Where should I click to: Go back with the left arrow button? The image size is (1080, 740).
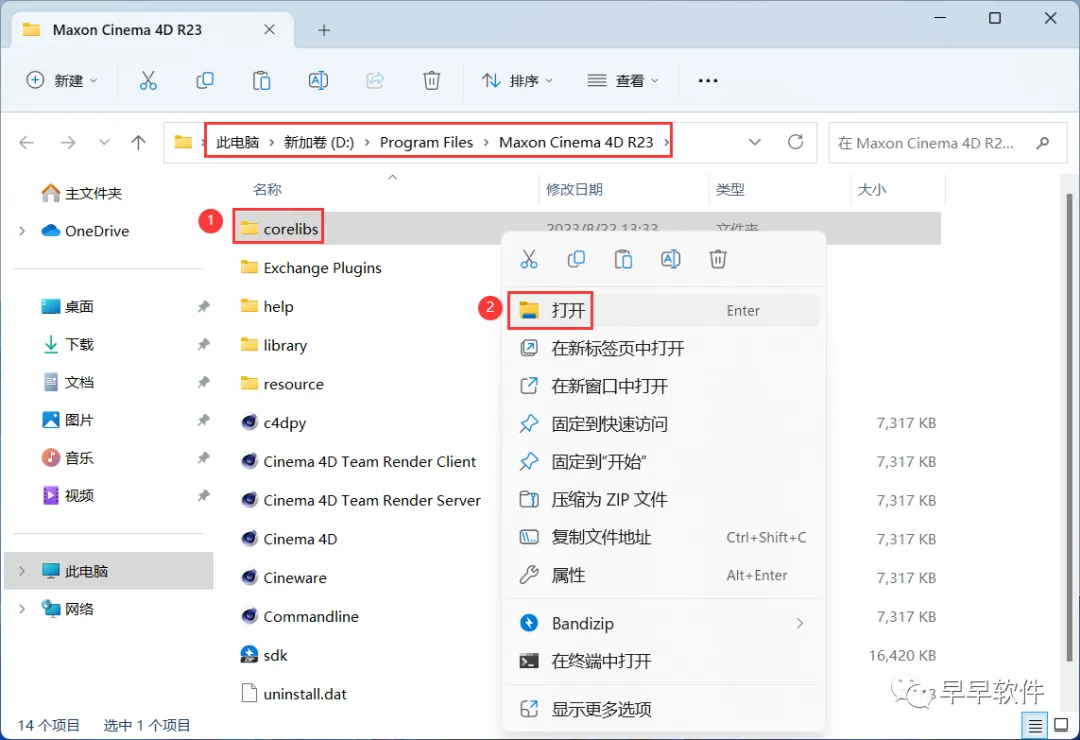[x=26, y=143]
